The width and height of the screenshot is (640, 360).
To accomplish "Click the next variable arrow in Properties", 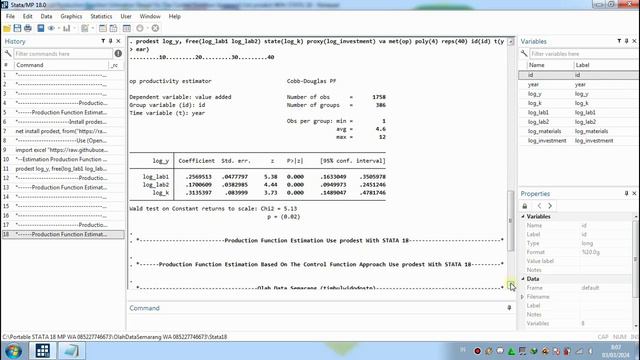I will [x=550, y=206].
